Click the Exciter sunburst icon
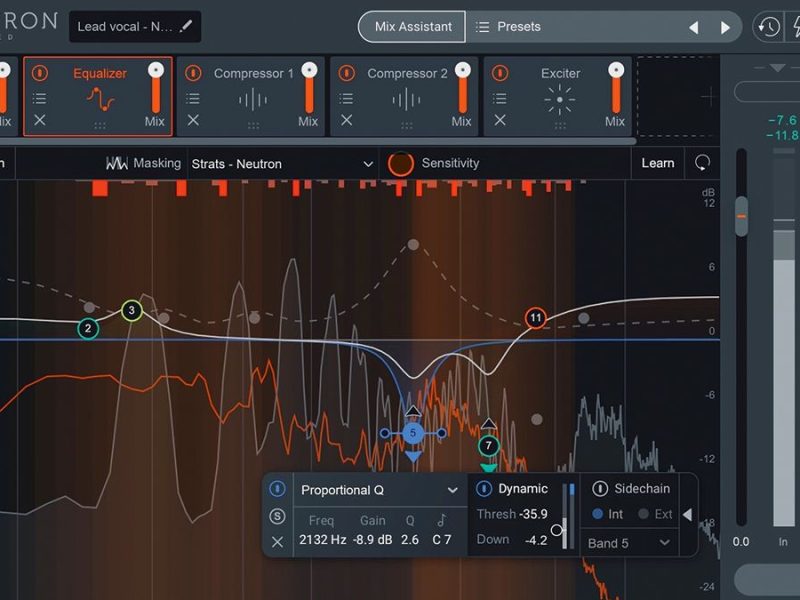800x600 pixels. (x=560, y=99)
